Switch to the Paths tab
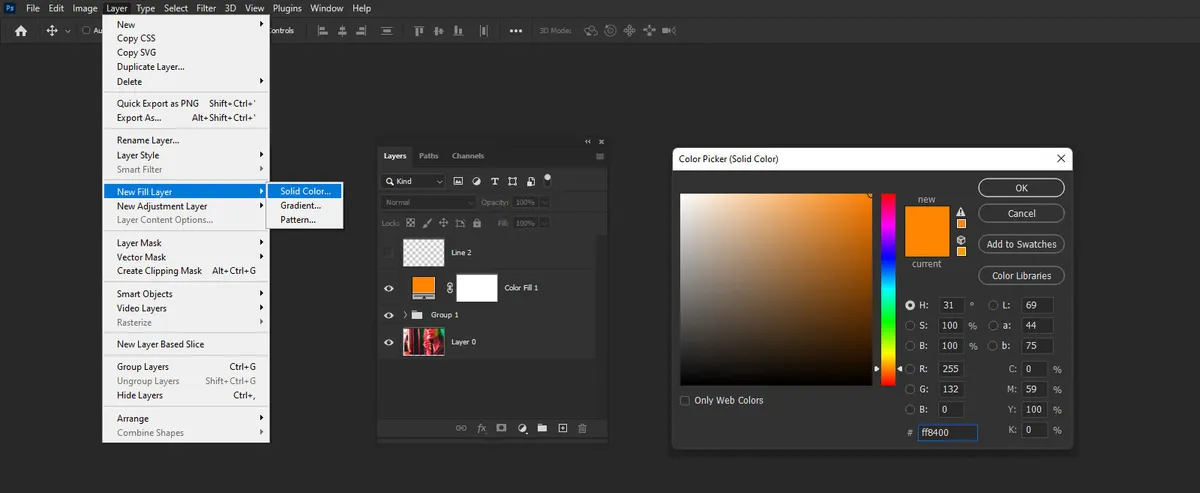Viewport: 1200px width, 493px height. tap(429, 156)
